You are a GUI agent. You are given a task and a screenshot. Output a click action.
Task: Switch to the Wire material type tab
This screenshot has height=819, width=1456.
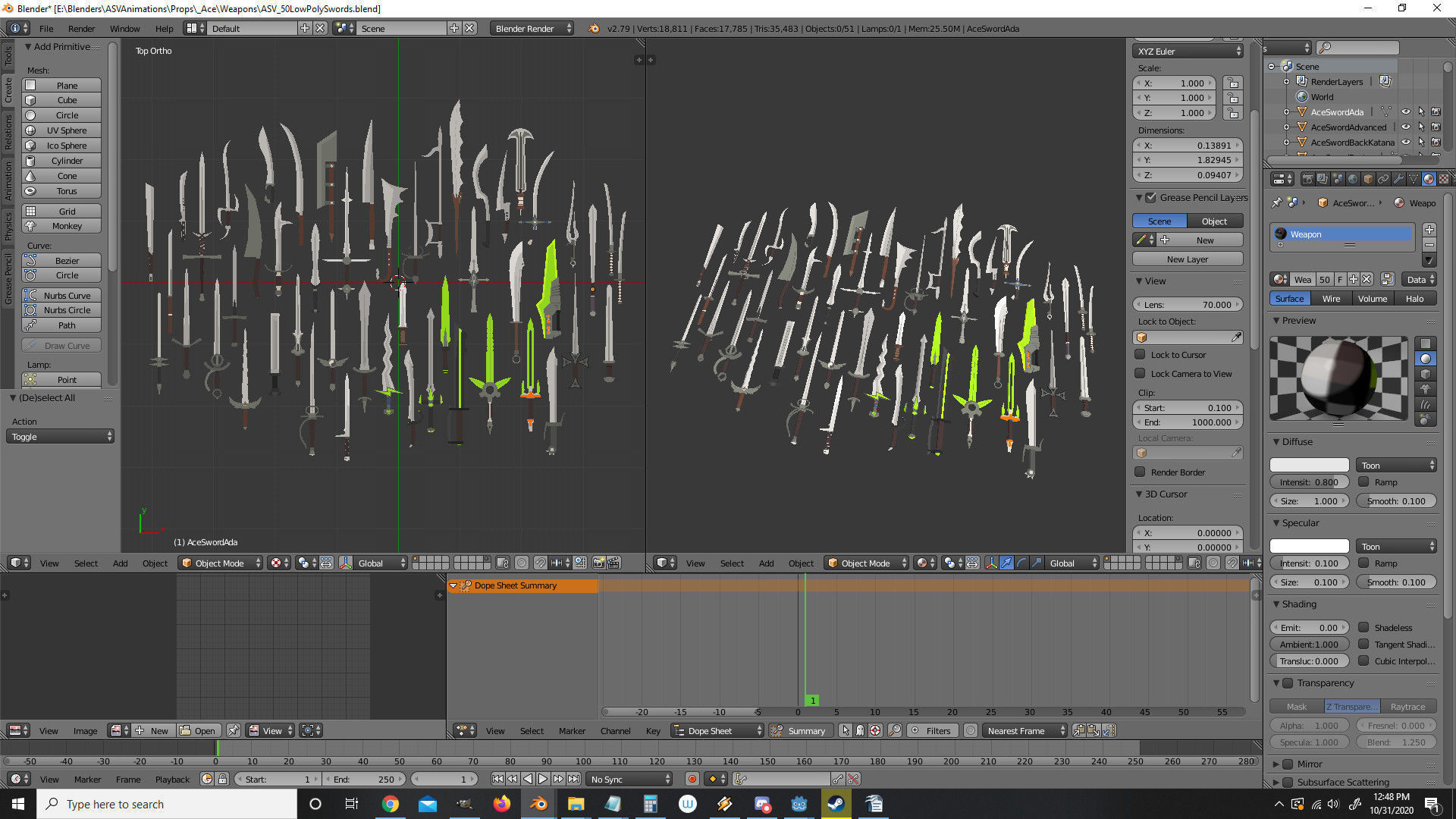point(1331,299)
